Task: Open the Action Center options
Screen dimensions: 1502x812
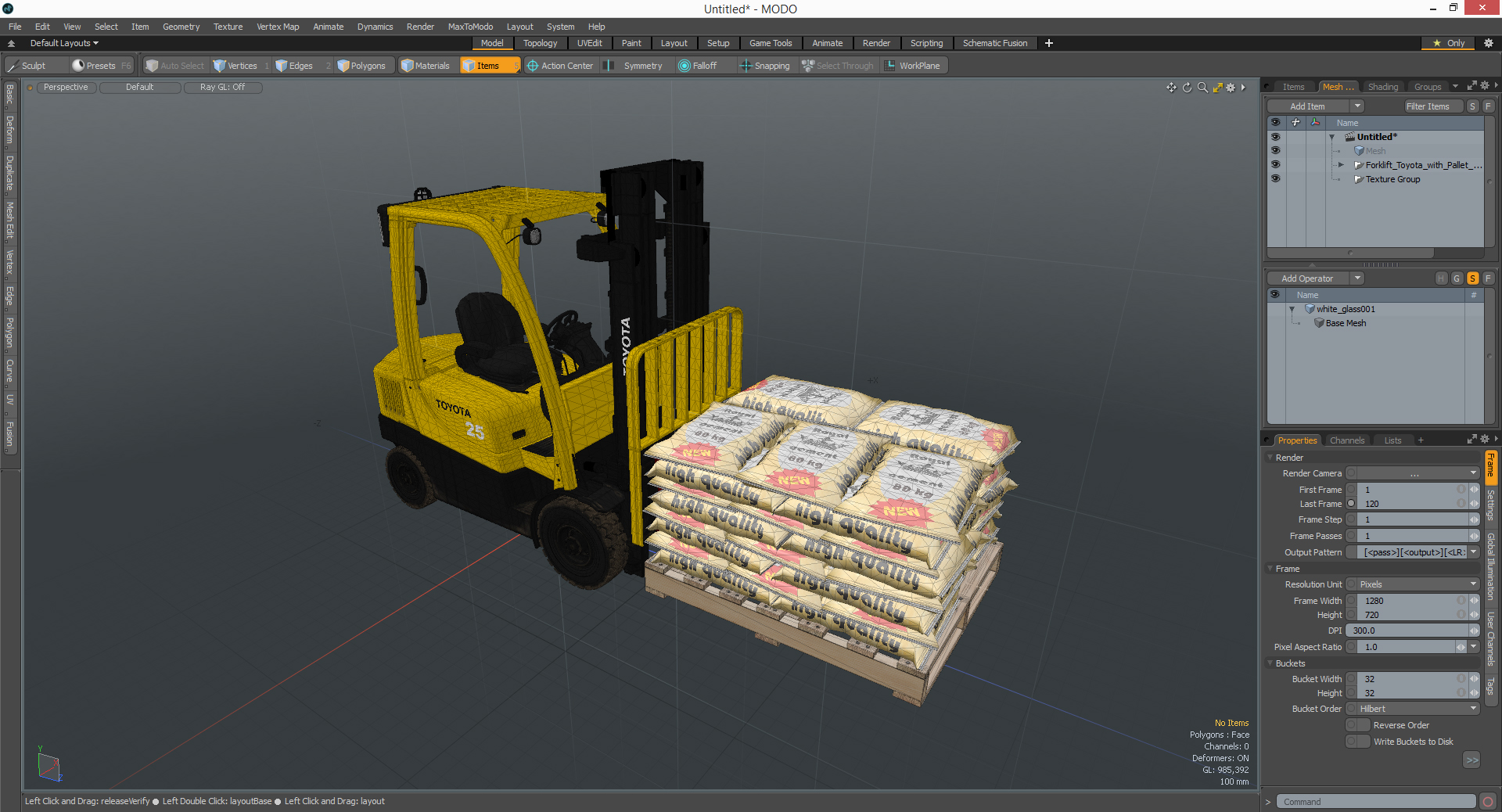Action: click(560, 66)
